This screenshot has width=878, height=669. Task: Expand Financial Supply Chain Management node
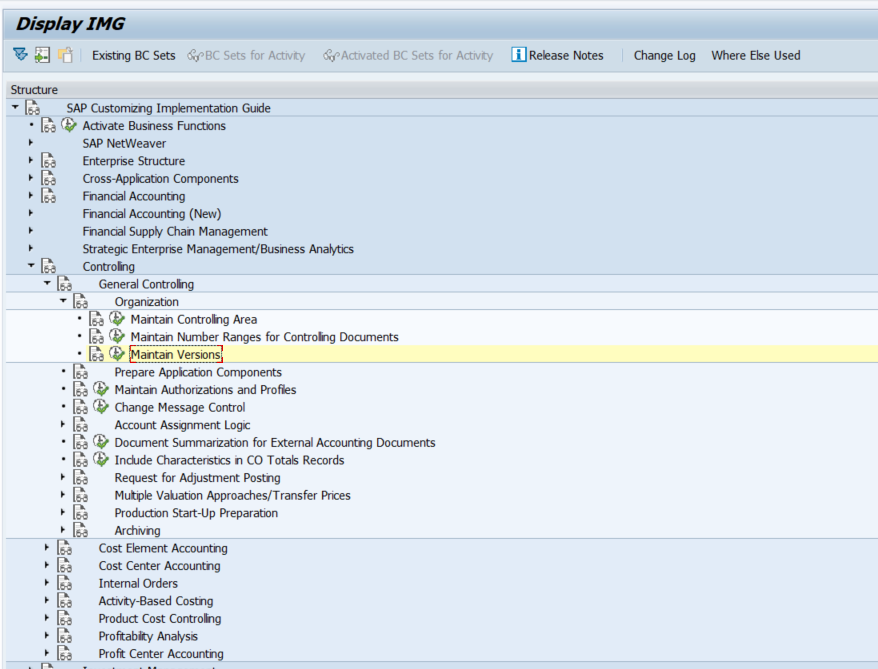31,231
